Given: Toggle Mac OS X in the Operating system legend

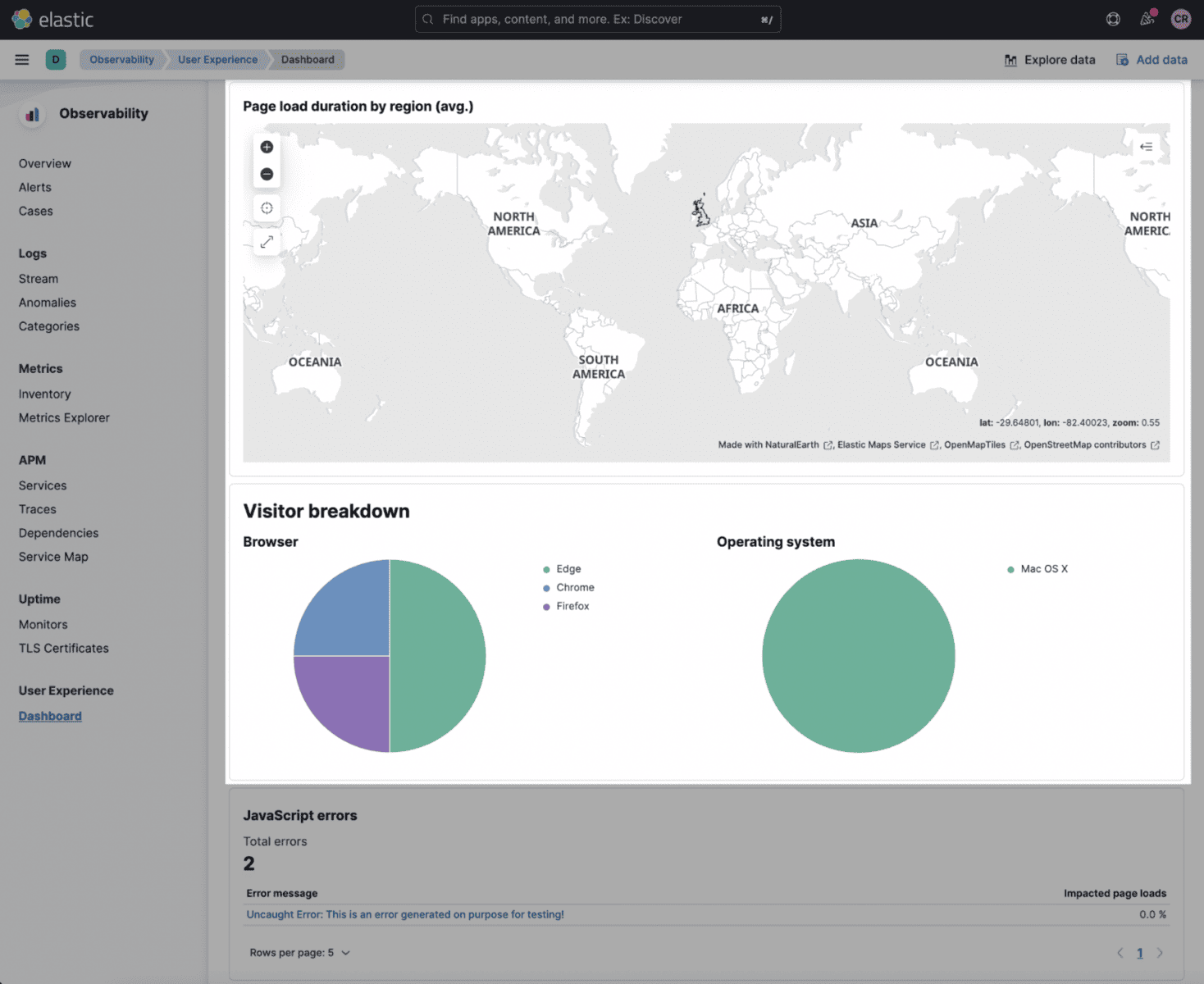Looking at the screenshot, I should (1042, 568).
